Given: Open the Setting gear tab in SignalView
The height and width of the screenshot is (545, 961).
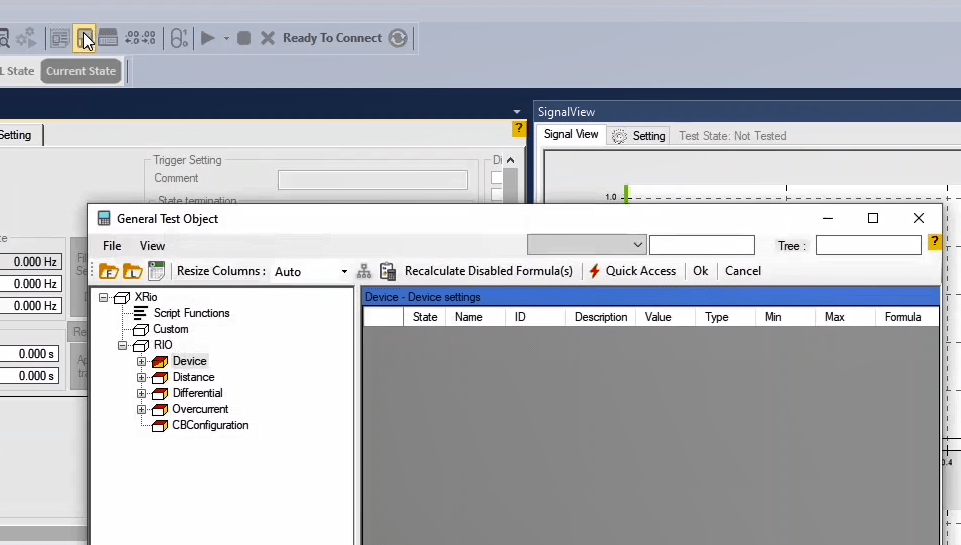Looking at the screenshot, I should pos(639,136).
